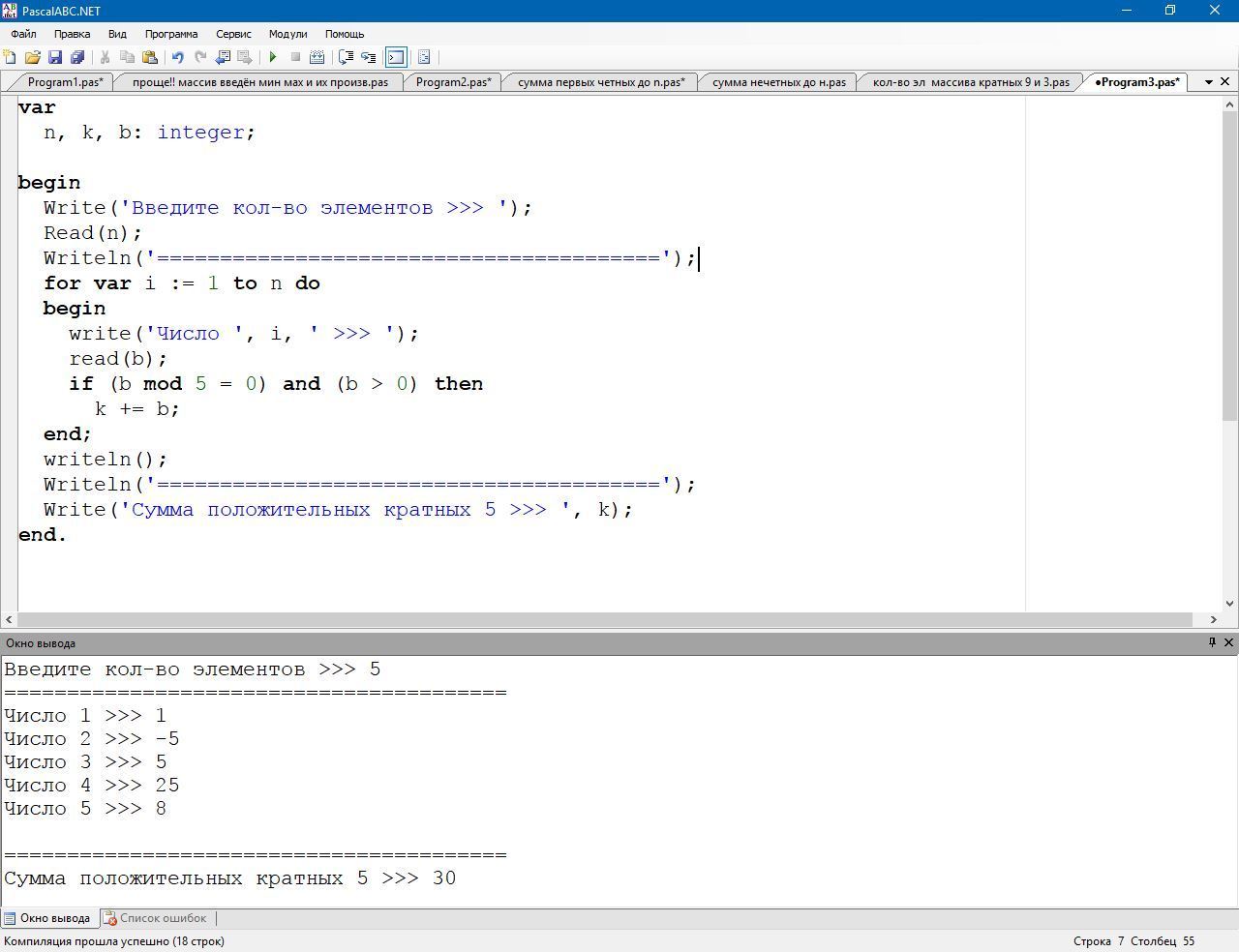
Task: Open the Файл menu
Action: (23, 34)
